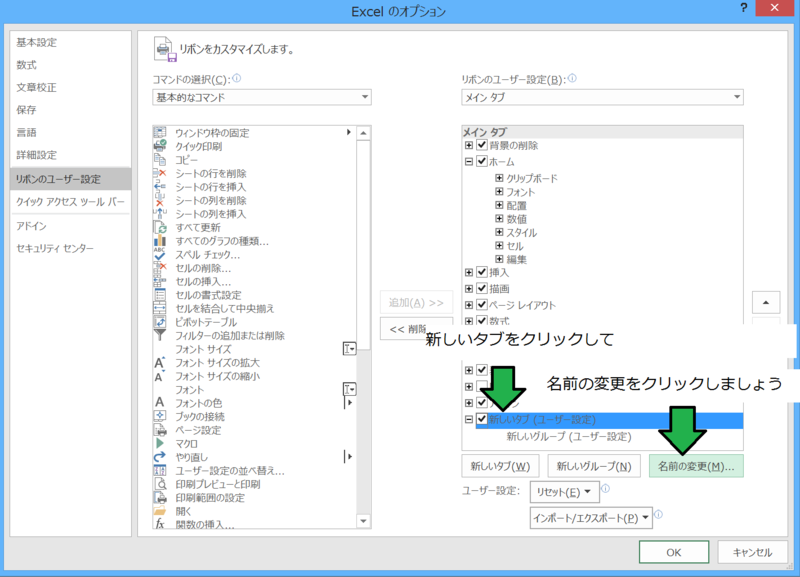Toggle the 数式 tab checkbox
The image size is (800, 577).
(x=482, y=320)
